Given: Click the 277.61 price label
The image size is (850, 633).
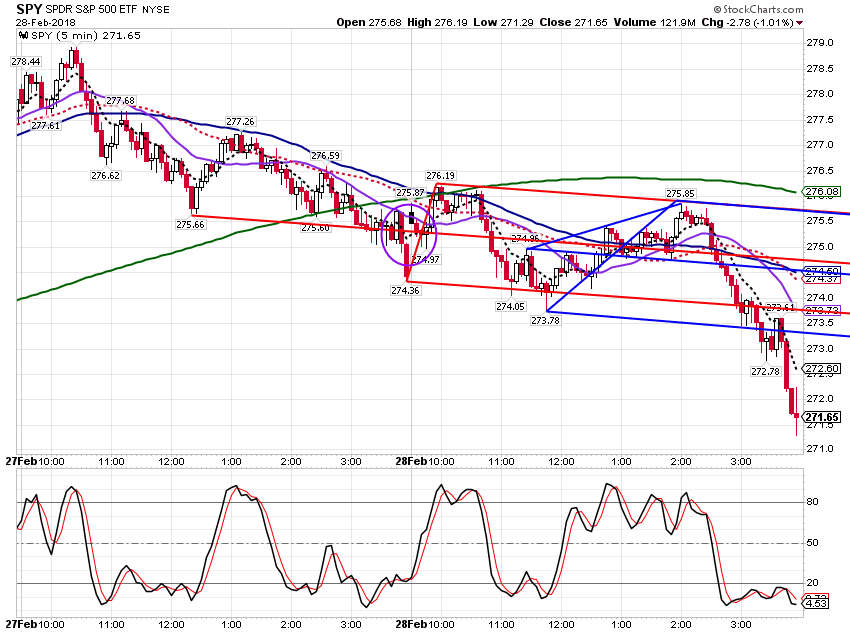Looking at the screenshot, I should pos(45,126).
